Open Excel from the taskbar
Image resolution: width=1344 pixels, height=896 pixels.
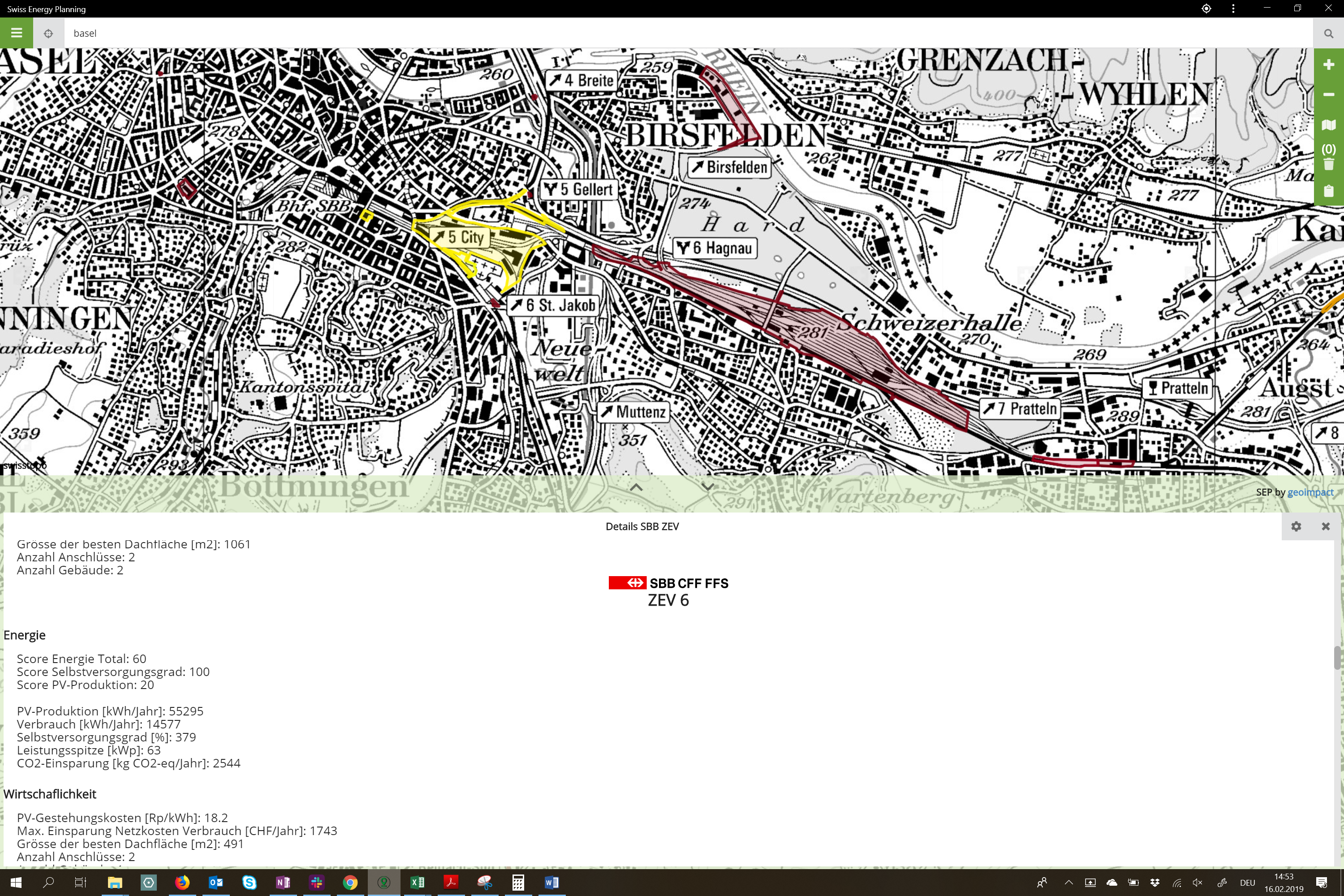point(417,882)
